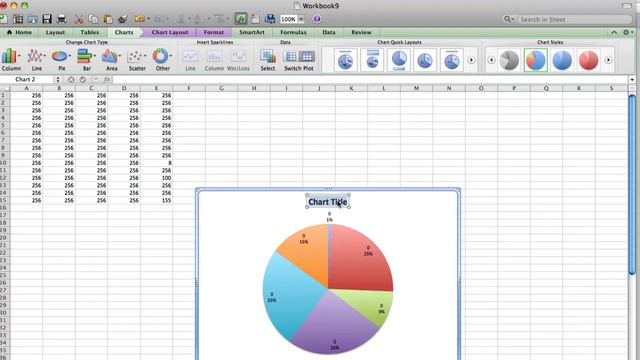Select the orange pie slice
This screenshot has width=640, height=360.
tap(309, 253)
